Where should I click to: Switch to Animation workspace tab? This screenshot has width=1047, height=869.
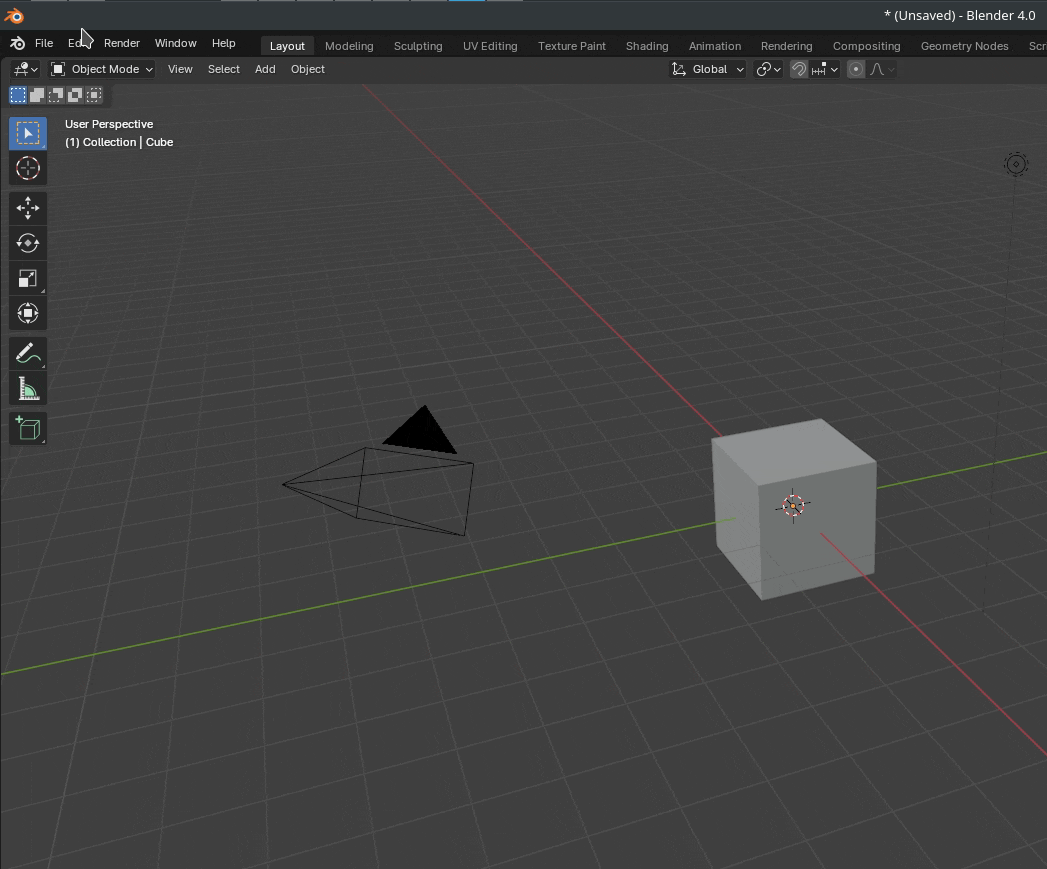pyautogui.click(x=715, y=46)
